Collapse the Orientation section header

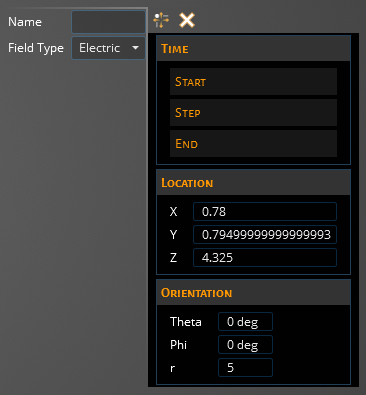click(x=253, y=293)
